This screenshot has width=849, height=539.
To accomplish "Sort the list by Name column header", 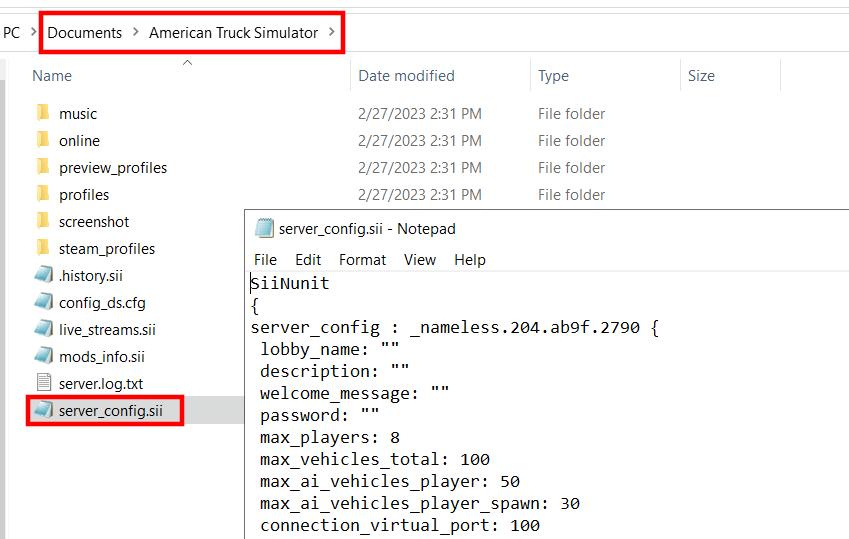I will pos(52,76).
